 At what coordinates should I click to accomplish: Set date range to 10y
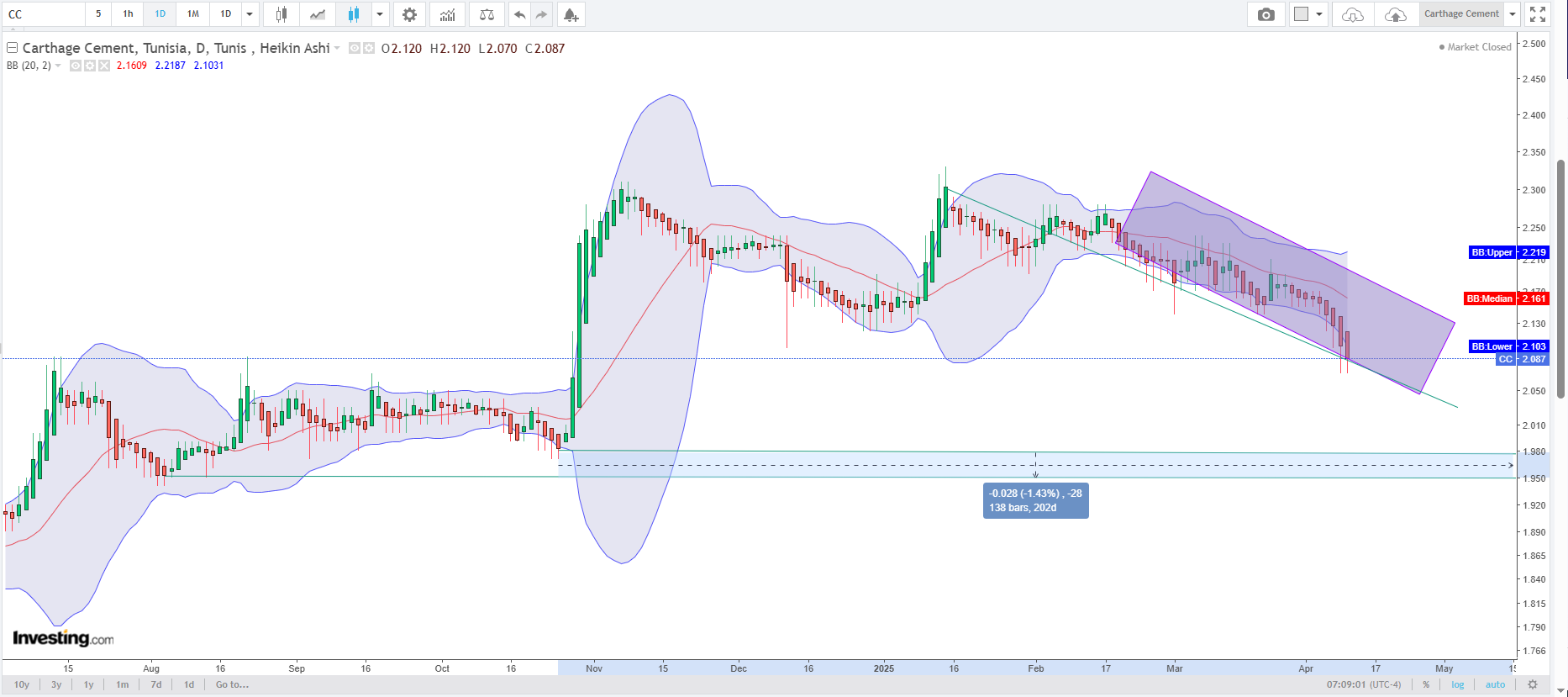22,684
